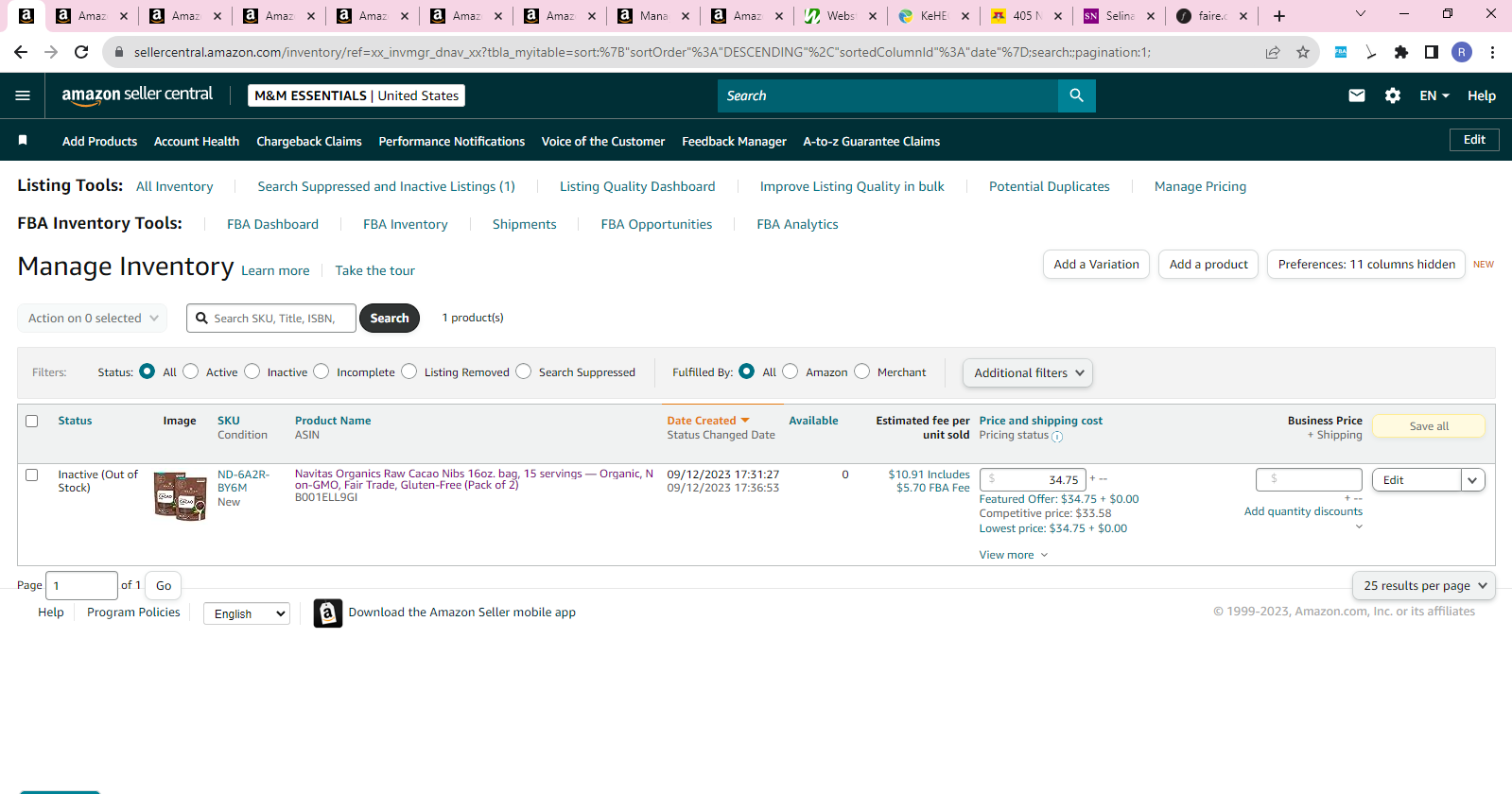Screen dimensions: 1512x794
Task: Expand the chevron under Add quantity discounts
Action: click(x=1359, y=526)
